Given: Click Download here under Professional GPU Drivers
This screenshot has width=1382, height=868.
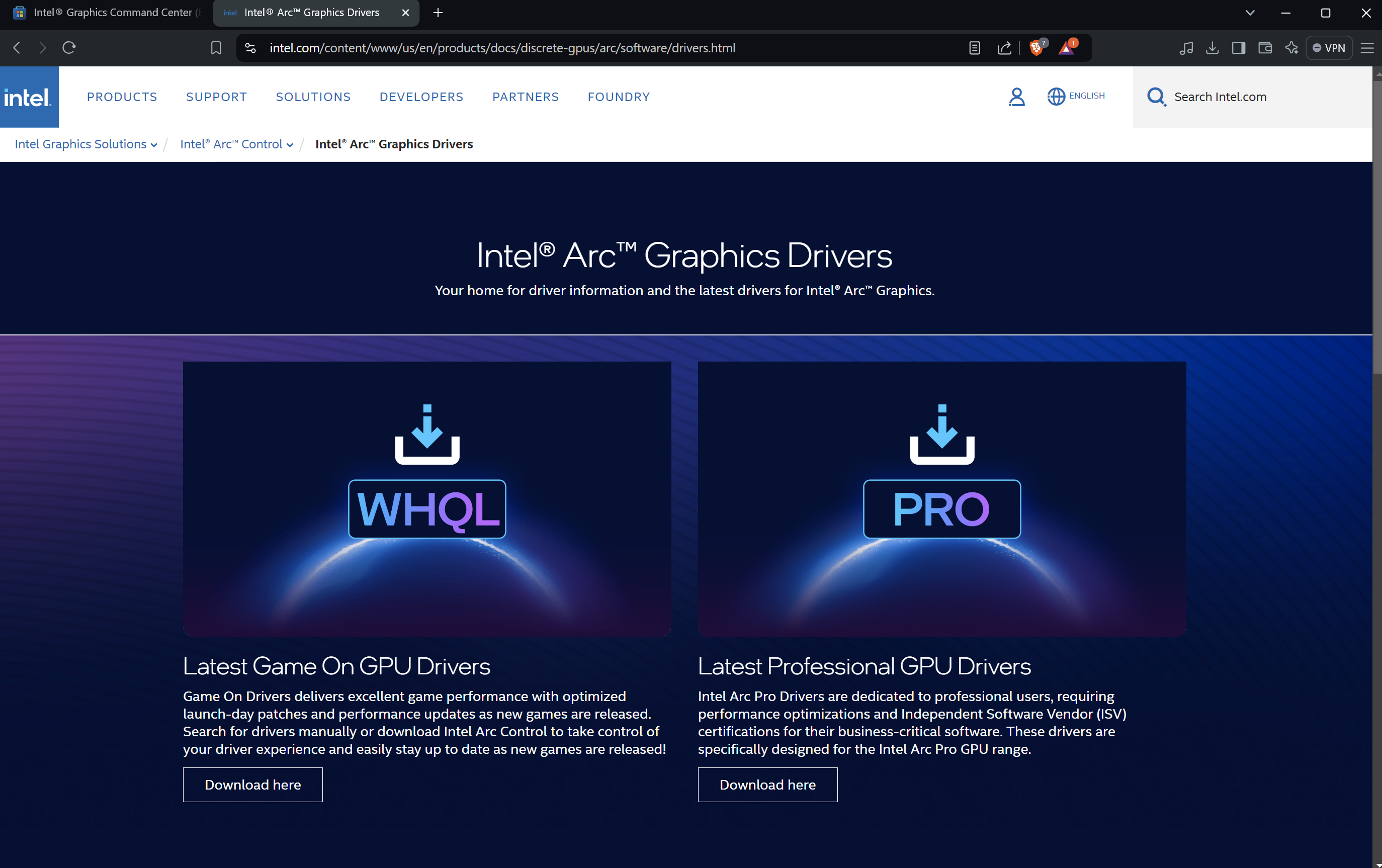Looking at the screenshot, I should coord(767,785).
